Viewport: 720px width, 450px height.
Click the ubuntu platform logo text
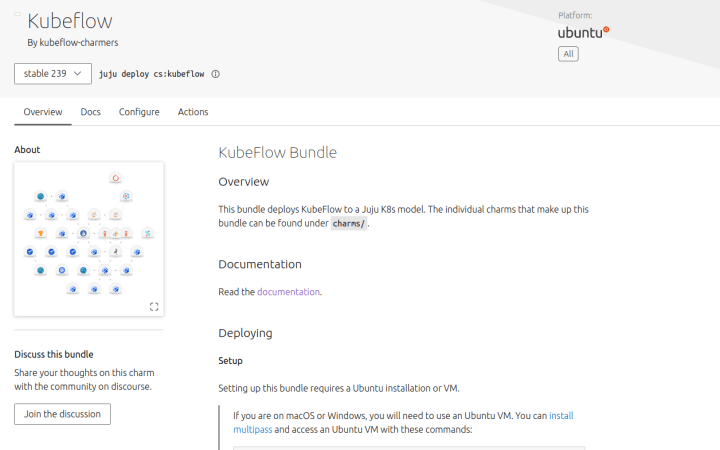click(580, 33)
